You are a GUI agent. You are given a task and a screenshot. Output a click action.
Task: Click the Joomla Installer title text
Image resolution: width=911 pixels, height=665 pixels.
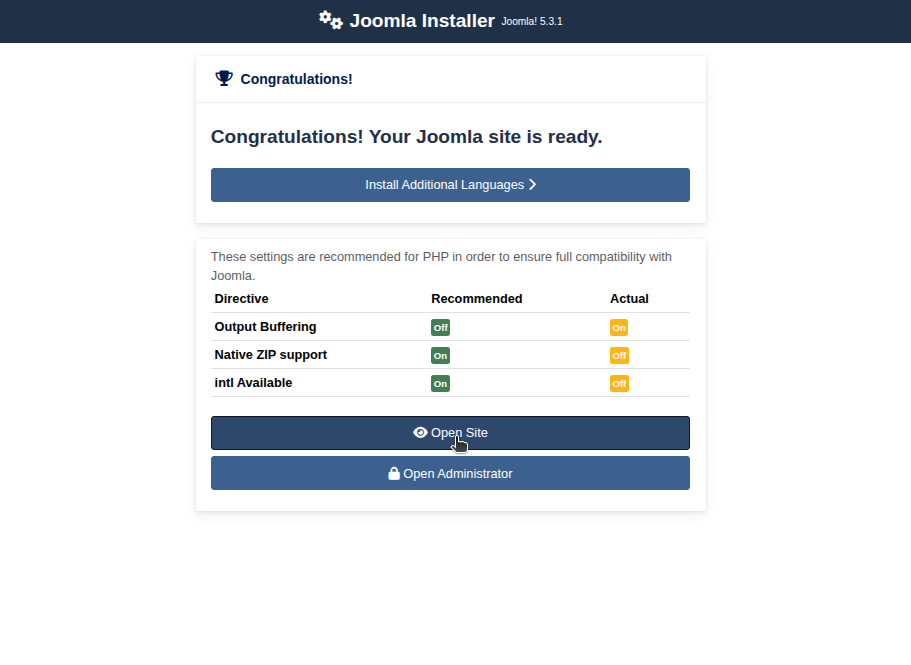coord(422,21)
